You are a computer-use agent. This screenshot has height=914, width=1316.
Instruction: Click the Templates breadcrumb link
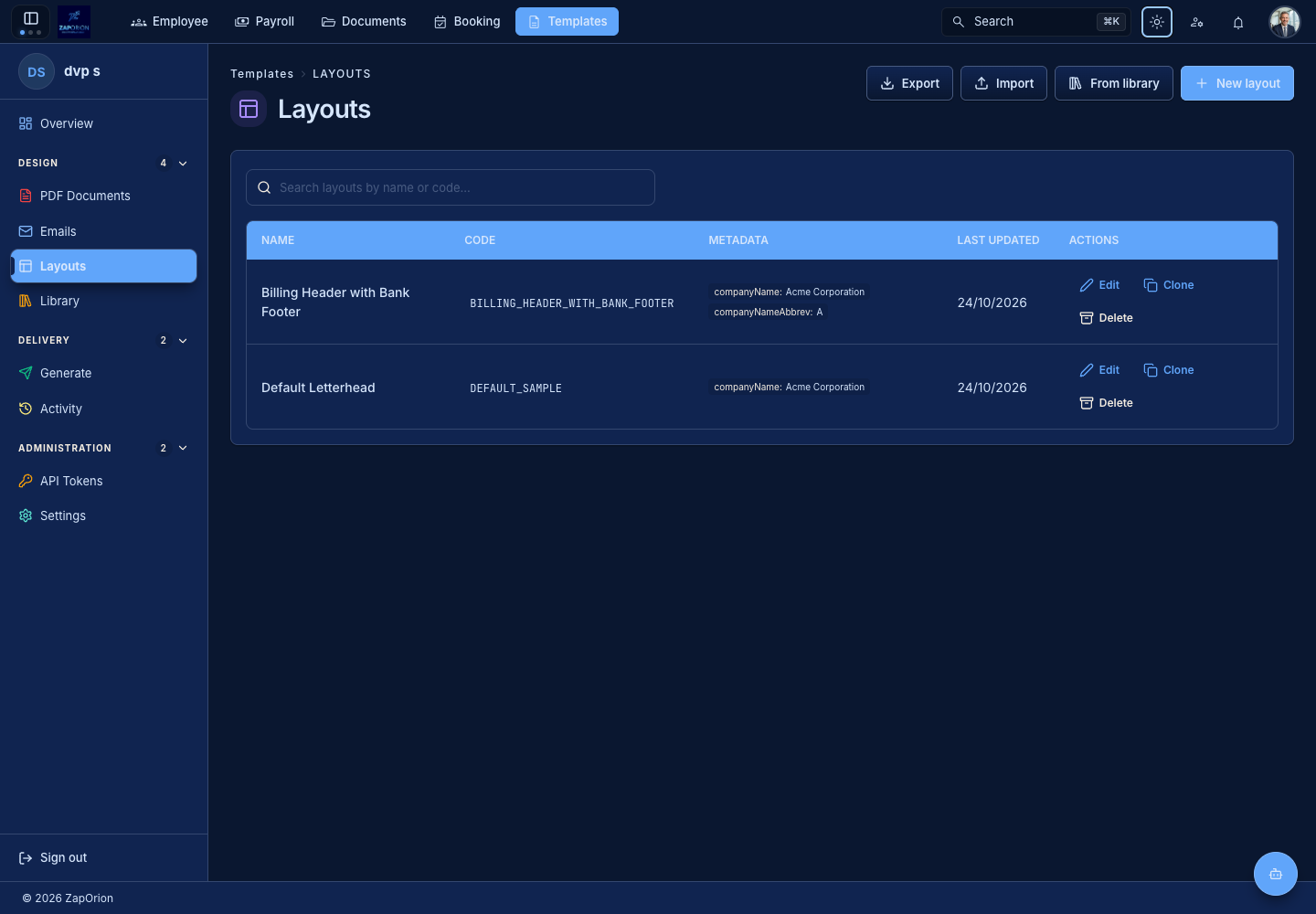pos(262,74)
